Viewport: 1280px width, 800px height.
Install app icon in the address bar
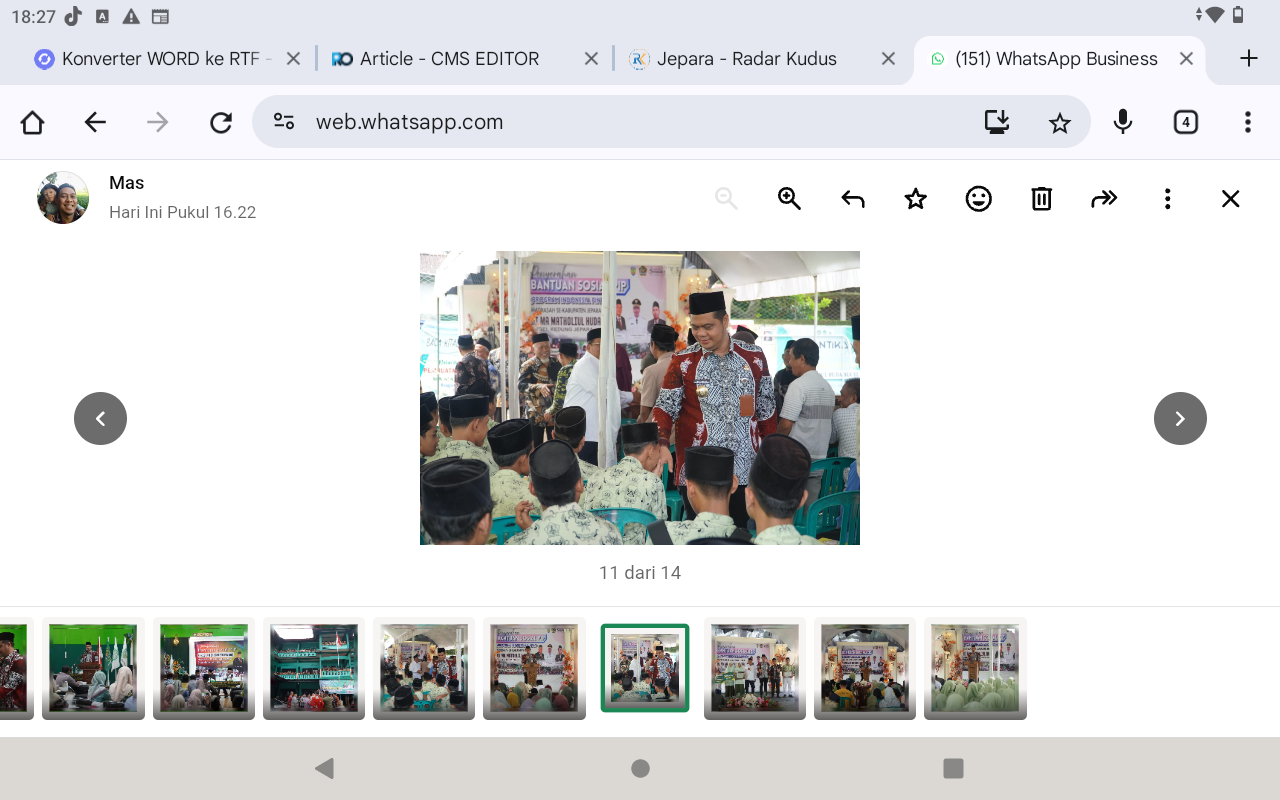pyautogui.click(x=997, y=122)
